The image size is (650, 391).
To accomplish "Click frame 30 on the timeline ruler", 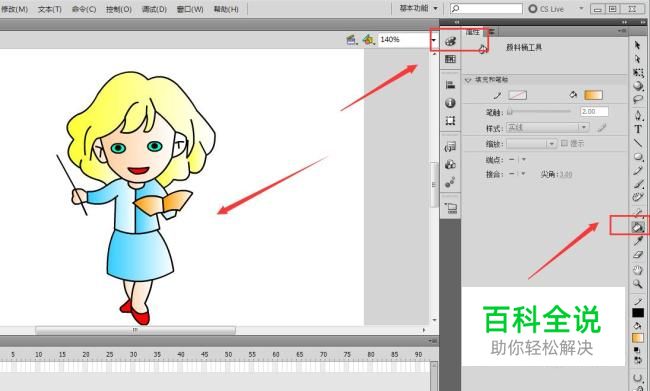I will pos(133,355).
